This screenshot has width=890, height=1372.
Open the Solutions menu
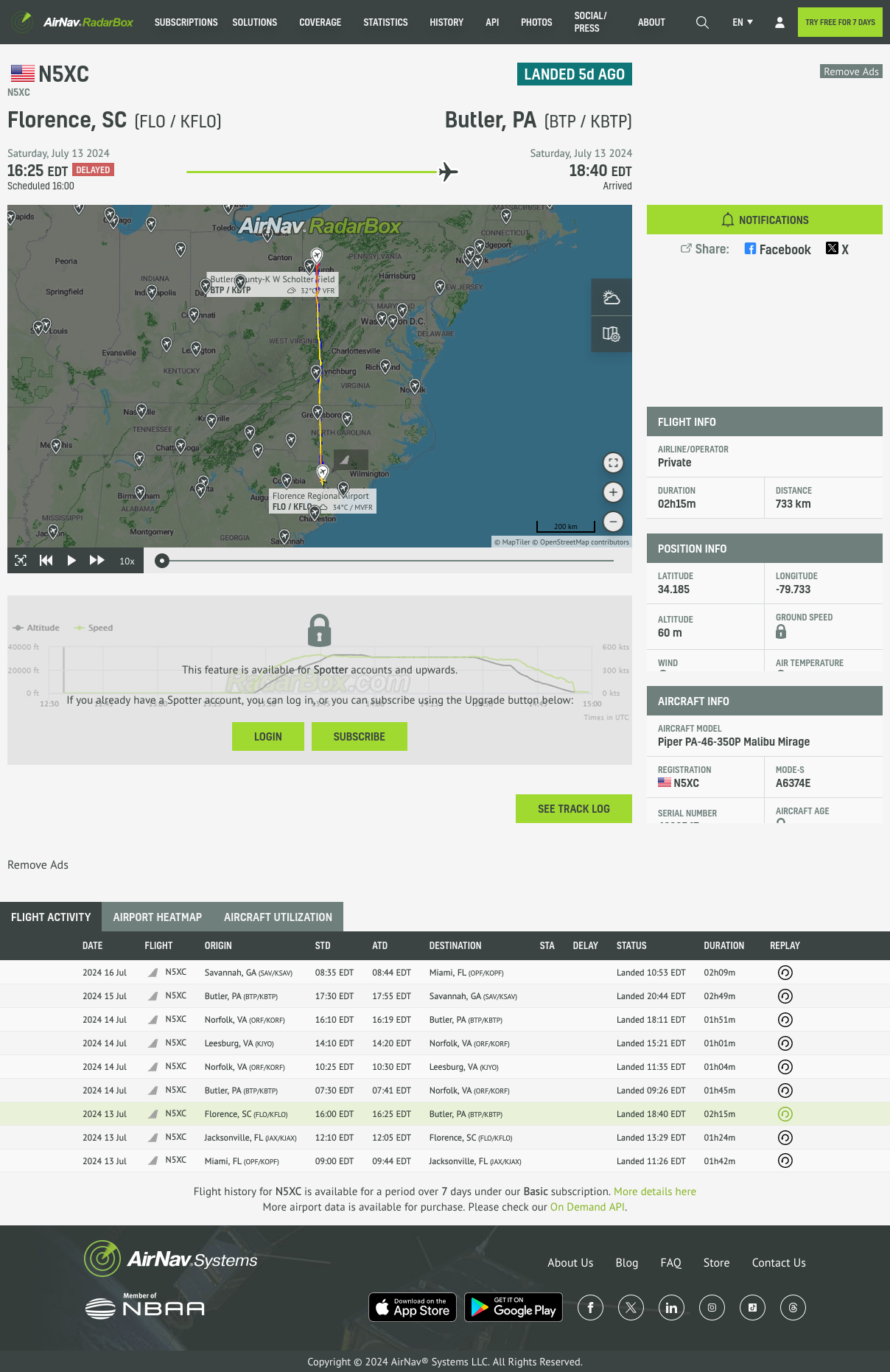point(255,22)
